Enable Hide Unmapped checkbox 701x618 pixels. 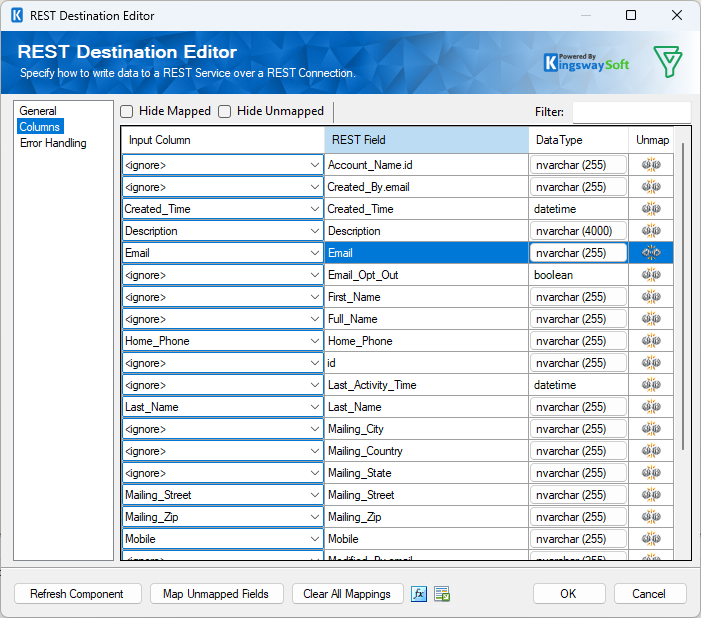224,111
